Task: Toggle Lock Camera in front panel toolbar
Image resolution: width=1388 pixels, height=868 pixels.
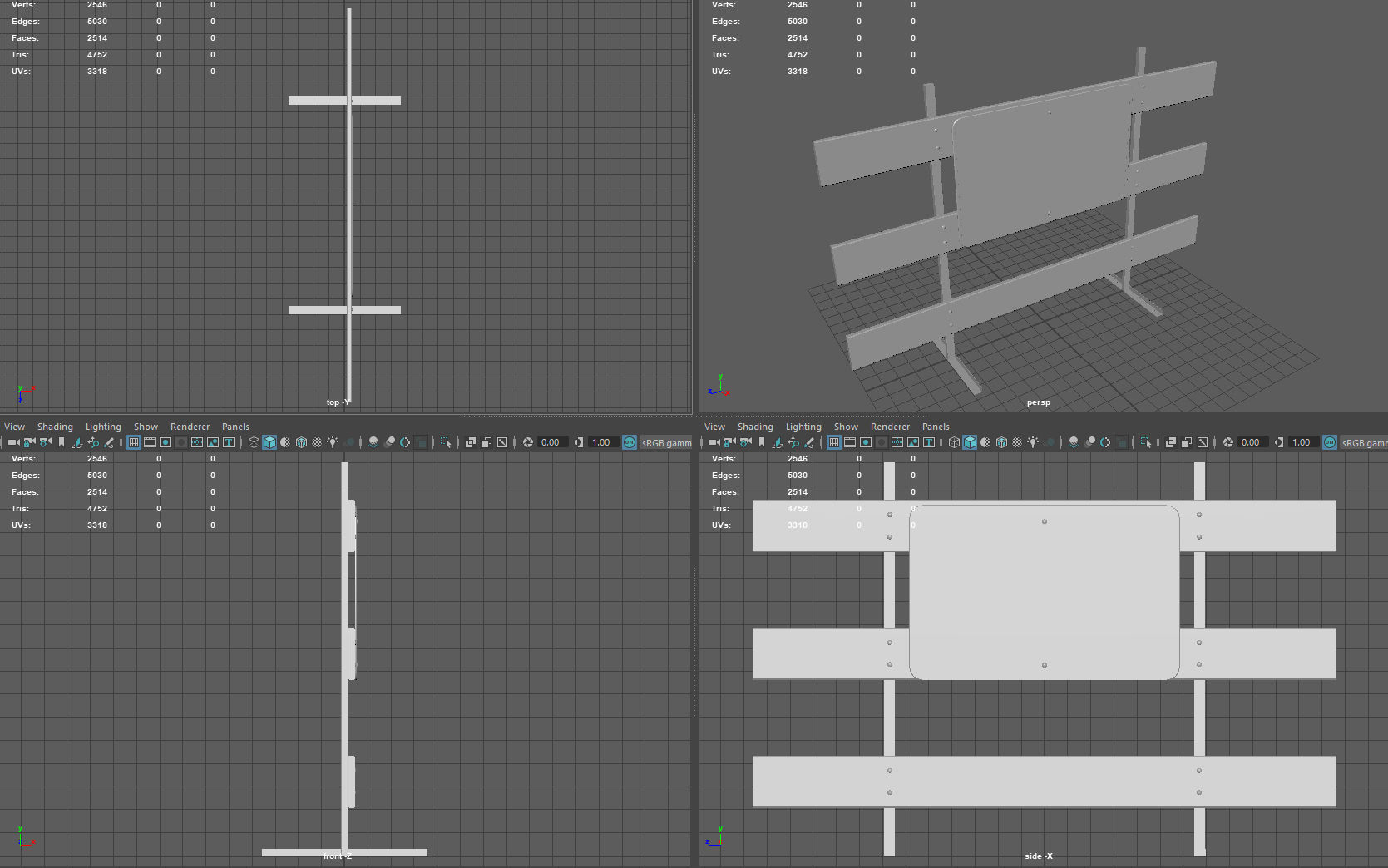Action: (x=30, y=442)
